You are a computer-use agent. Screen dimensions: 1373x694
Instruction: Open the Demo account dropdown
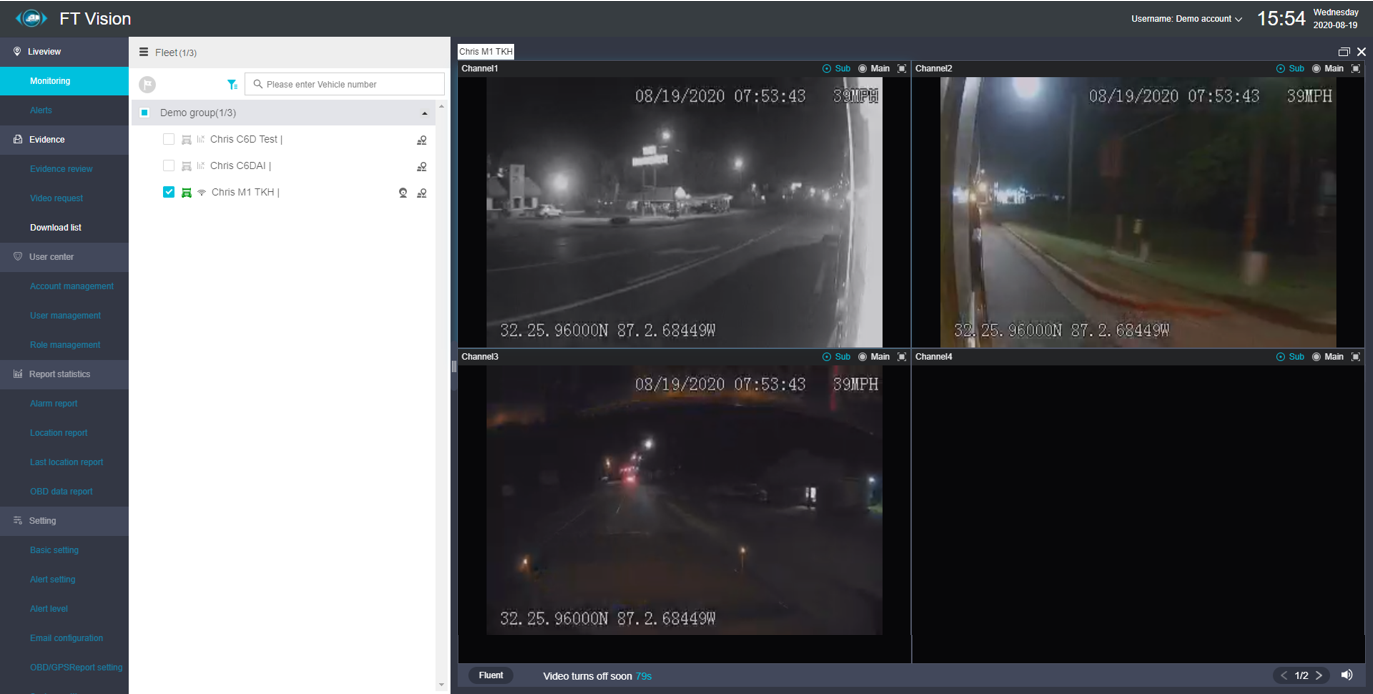[x=1187, y=19]
